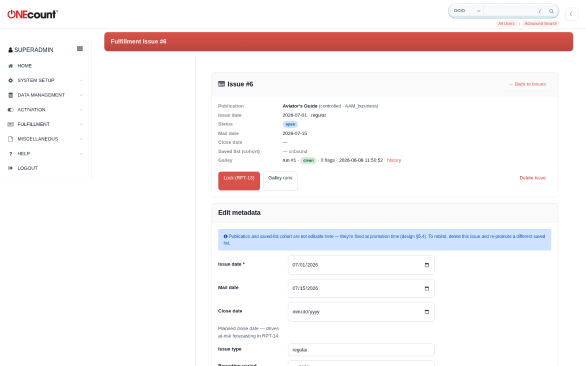Image resolution: width=586 pixels, height=366 pixels.
Task: Click the Logout arrow icon
Action: pyautogui.click(x=10, y=168)
